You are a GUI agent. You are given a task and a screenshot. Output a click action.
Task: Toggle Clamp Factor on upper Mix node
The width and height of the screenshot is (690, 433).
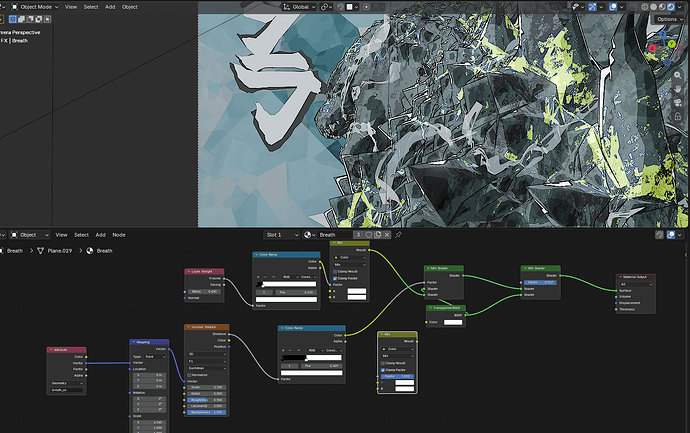tap(335, 278)
